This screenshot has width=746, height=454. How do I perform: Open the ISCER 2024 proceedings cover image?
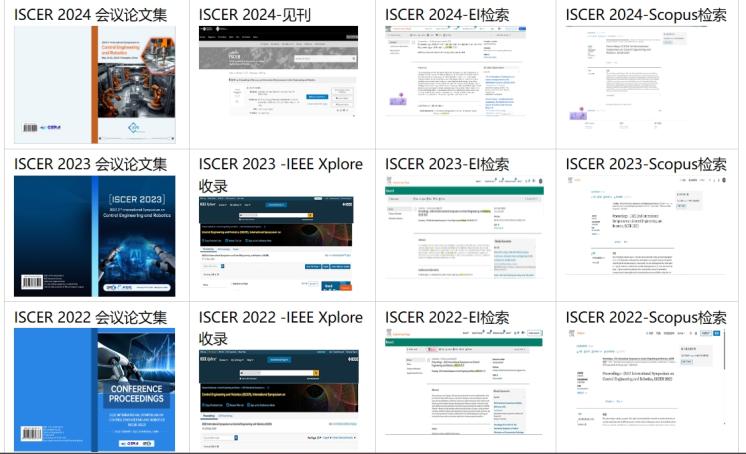pos(95,85)
